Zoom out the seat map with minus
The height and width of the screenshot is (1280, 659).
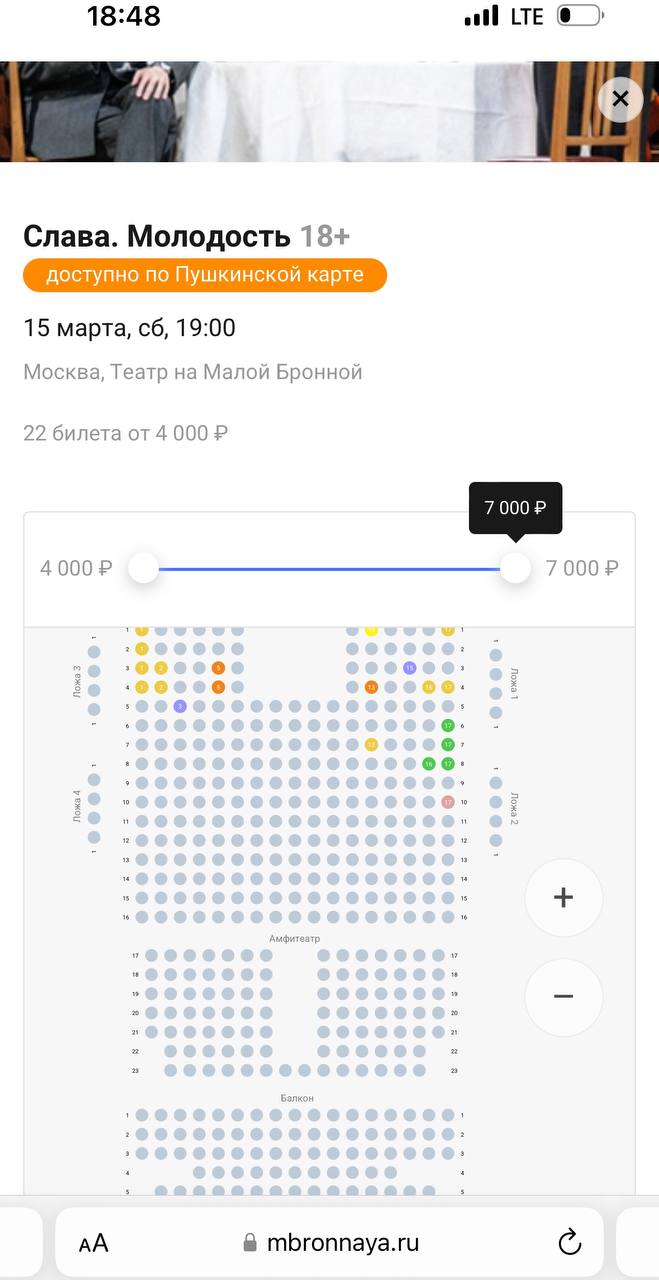click(x=563, y=996)
